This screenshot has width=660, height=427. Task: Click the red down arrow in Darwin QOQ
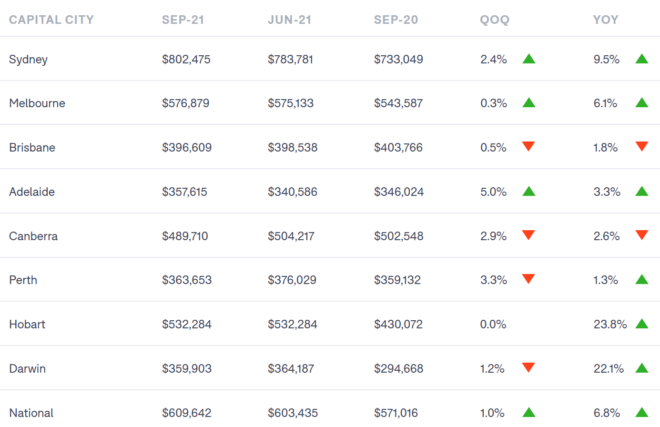pos(529,368)
